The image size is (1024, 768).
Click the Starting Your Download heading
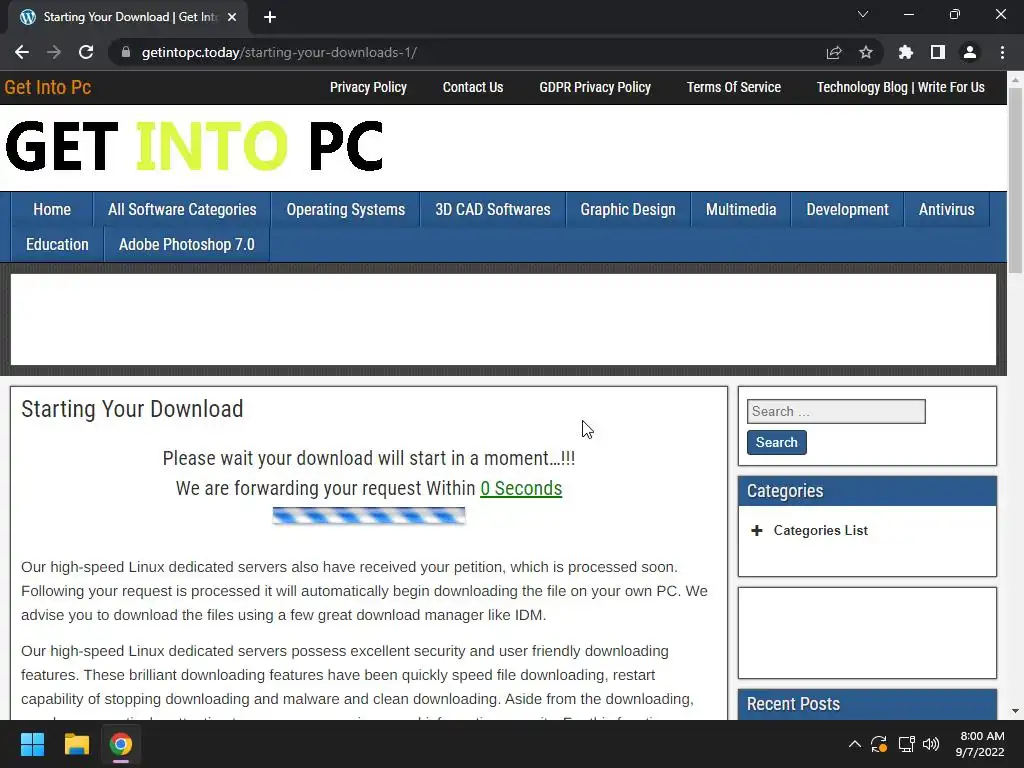point(132,409)
